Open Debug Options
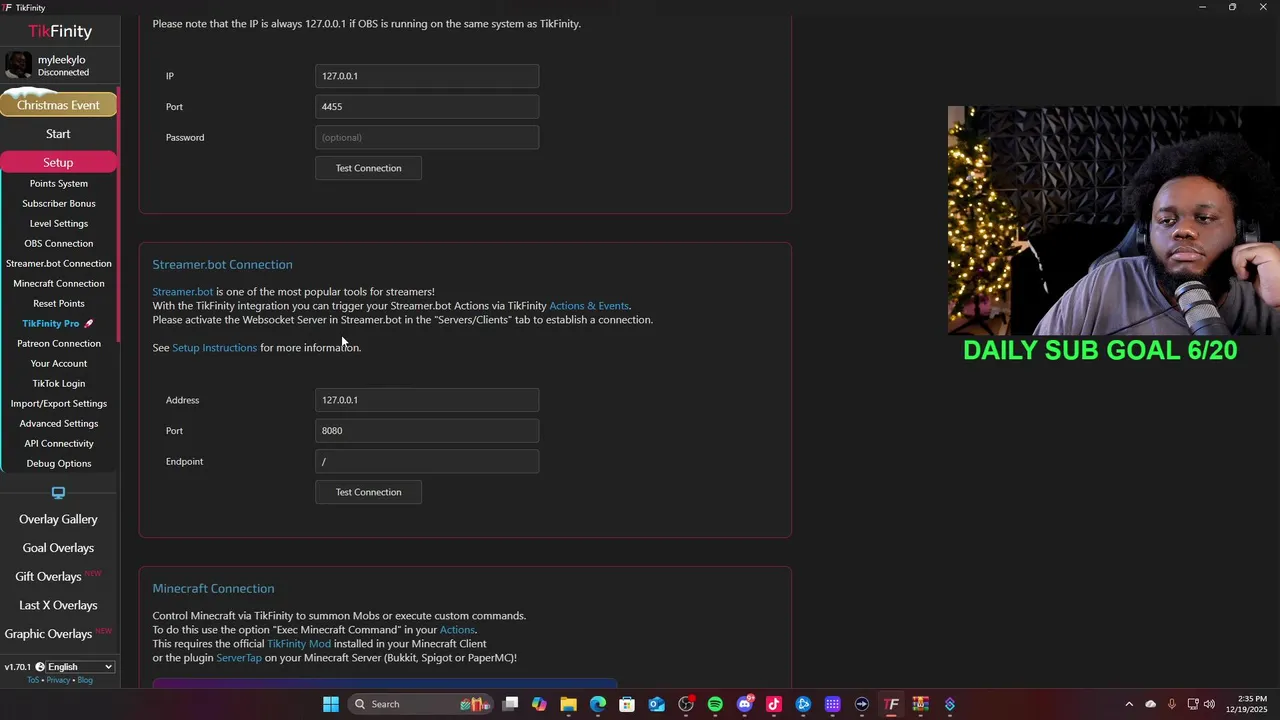This screenshot has height=720, width=1280. pos(58,463)
